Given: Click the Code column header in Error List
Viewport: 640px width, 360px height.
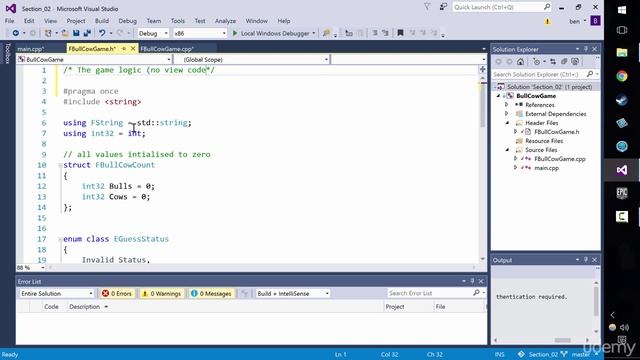Looking at the screenshot, I should click(x=51, y=307).
